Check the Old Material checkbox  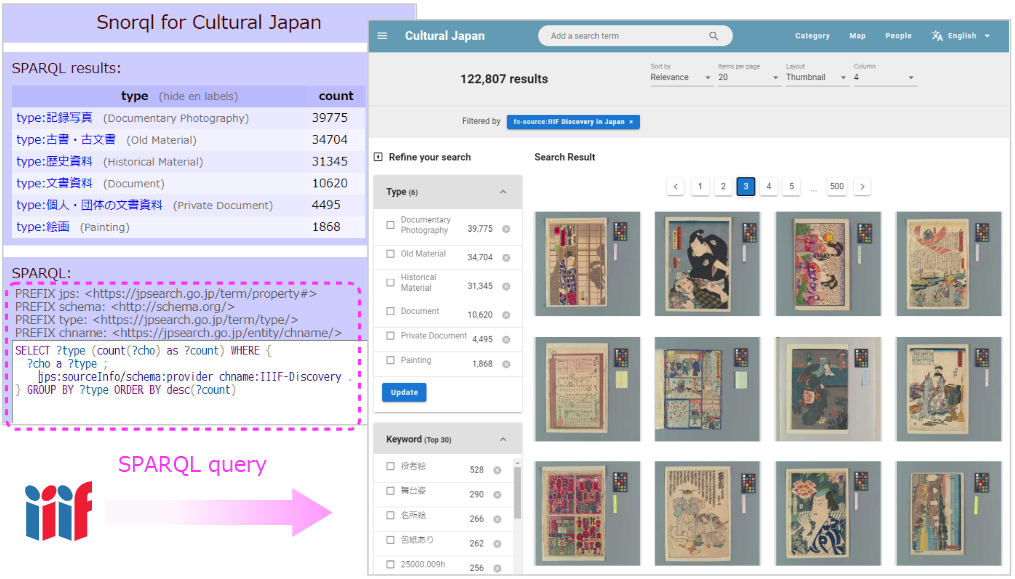point(390,254)
